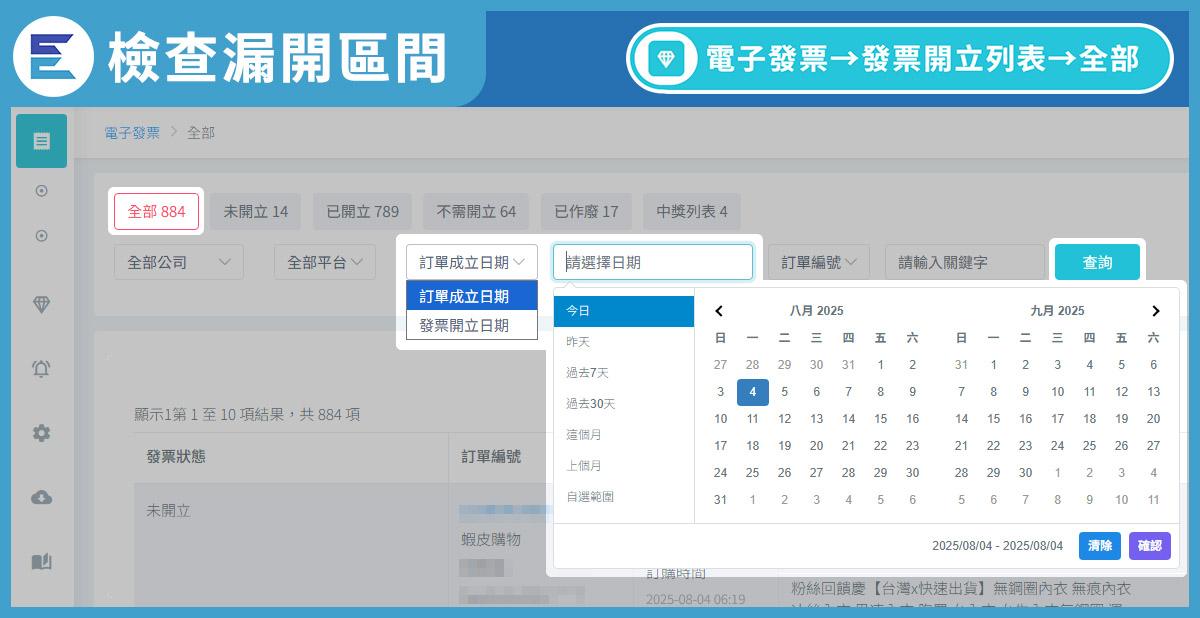Click the alarm bell sidebar icon

[x=41, y=369]
